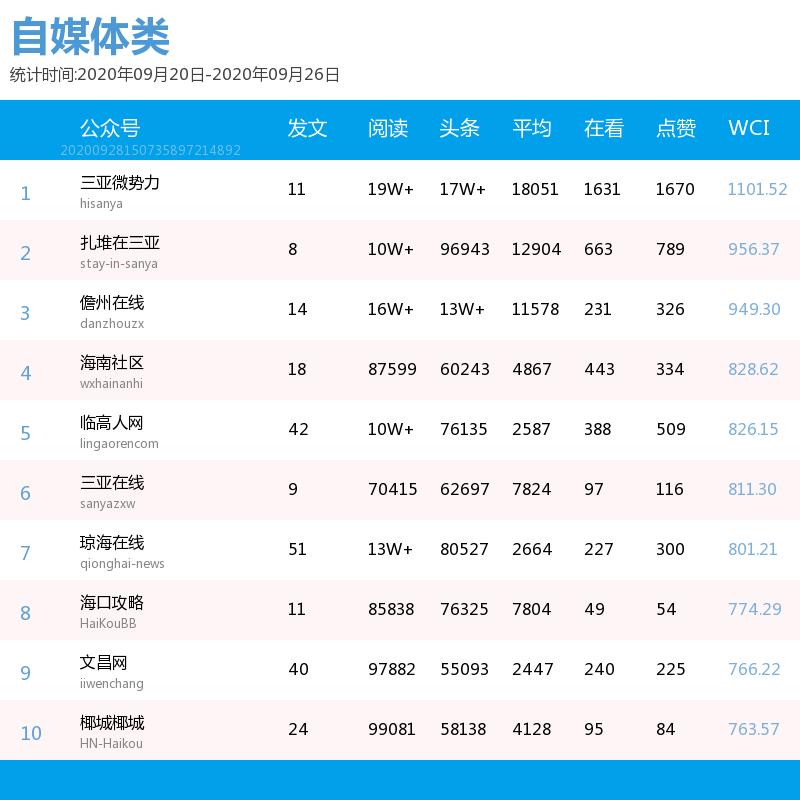Click rank number 1 in the list

[x=26, y=193]
